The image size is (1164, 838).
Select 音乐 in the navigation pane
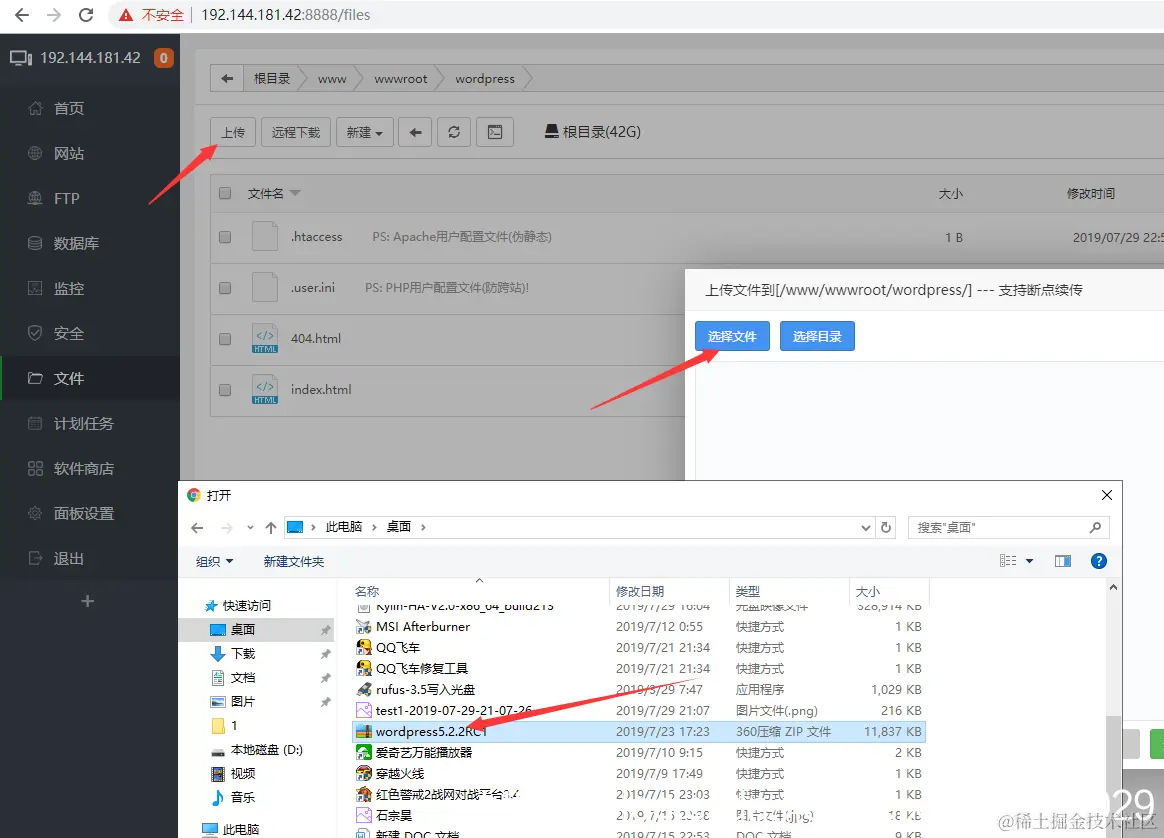point(234,797)
